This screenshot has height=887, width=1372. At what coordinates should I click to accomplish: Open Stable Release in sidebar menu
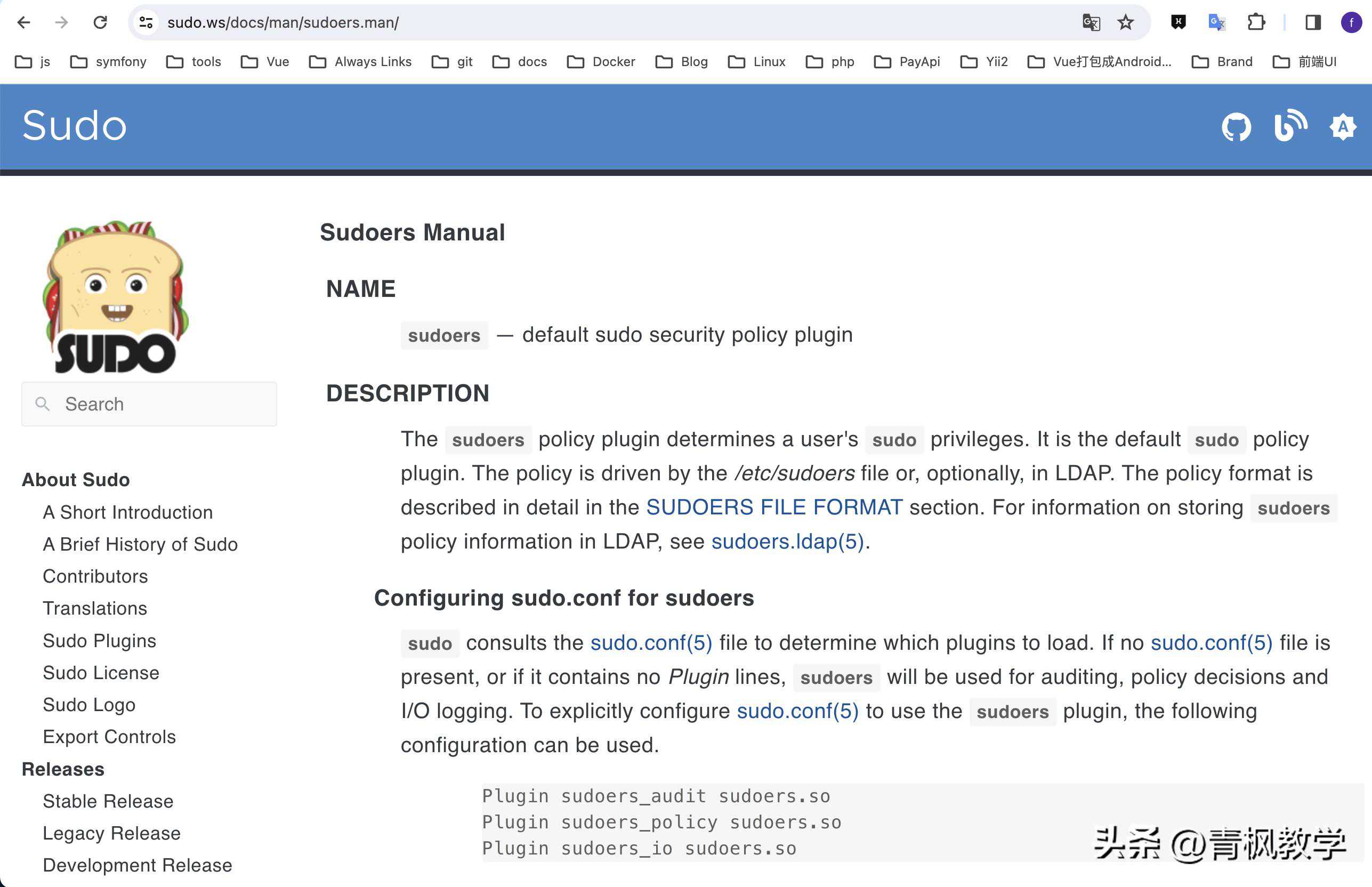tap(108, 801)
